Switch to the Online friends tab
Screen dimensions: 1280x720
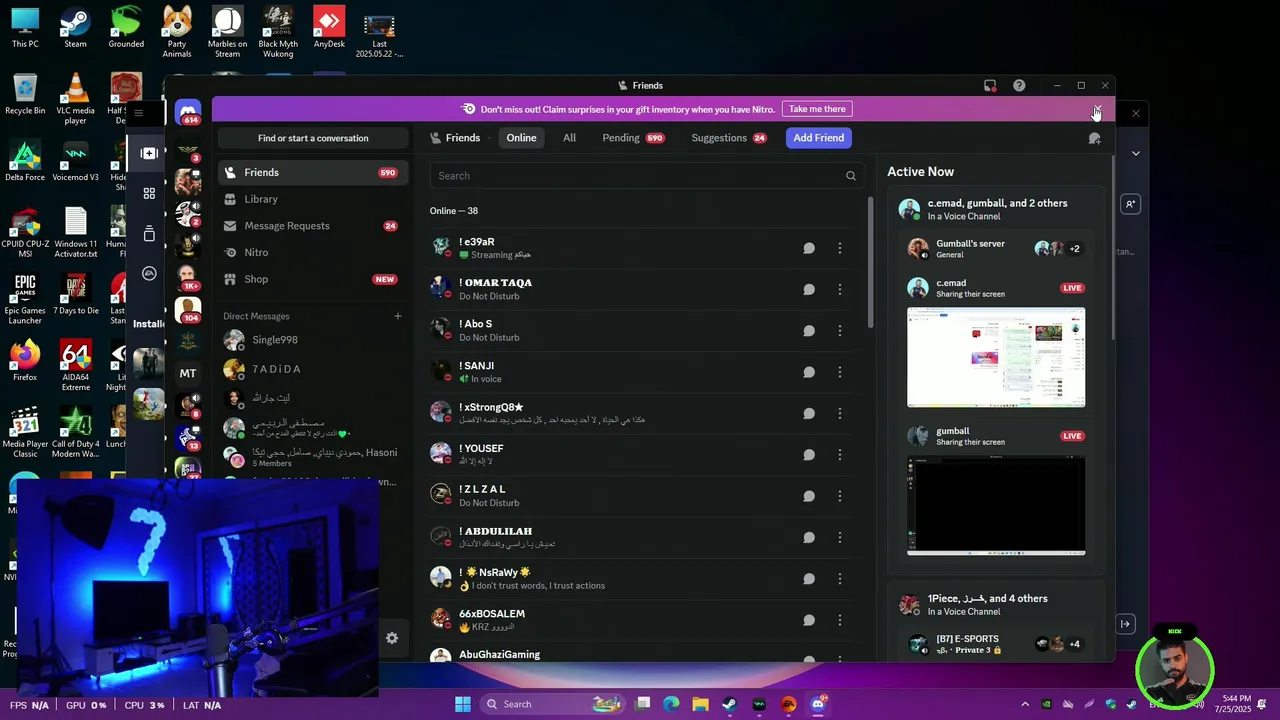521,138
